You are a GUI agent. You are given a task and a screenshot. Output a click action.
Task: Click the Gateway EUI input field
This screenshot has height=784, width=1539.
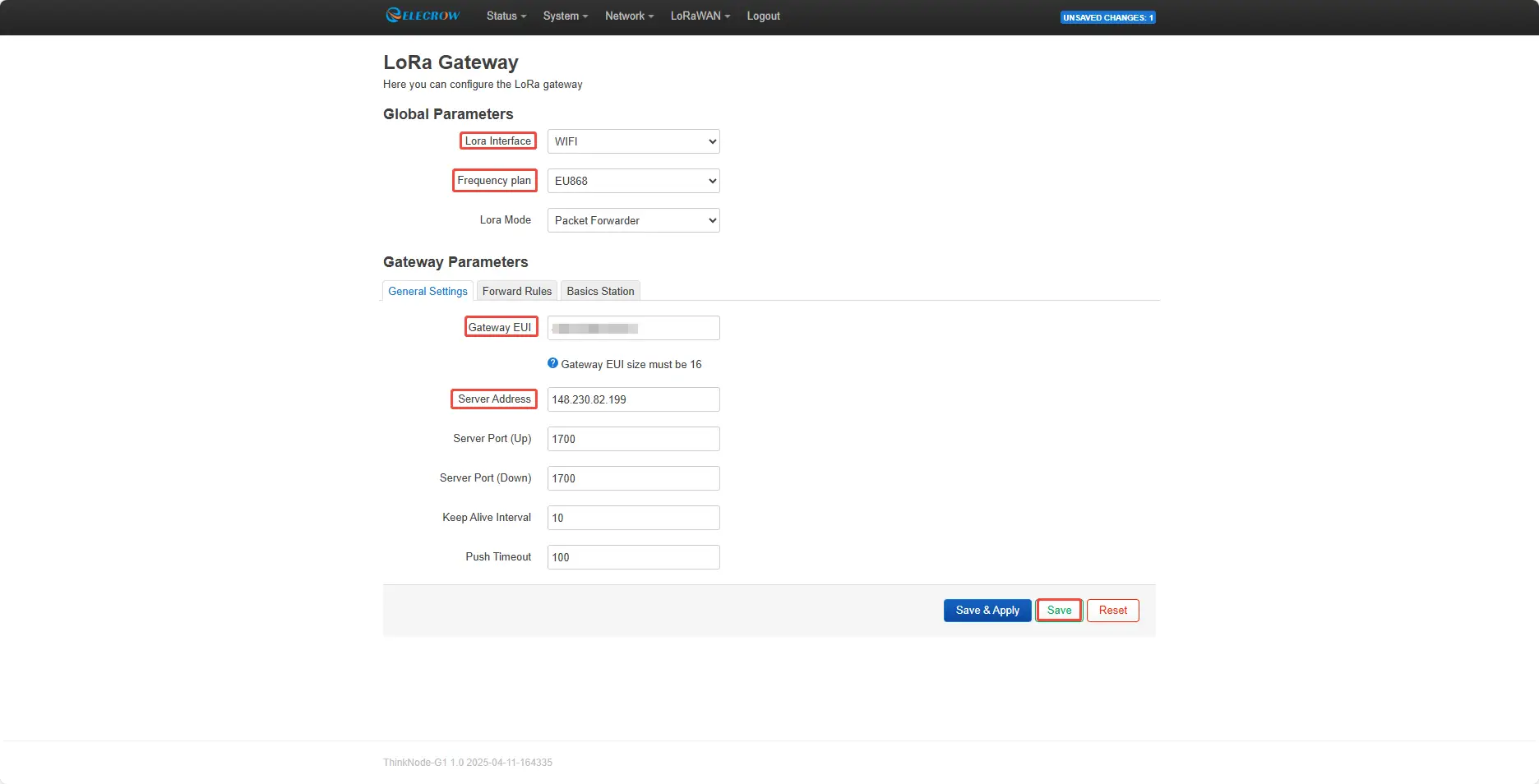(x=633, y=328)
